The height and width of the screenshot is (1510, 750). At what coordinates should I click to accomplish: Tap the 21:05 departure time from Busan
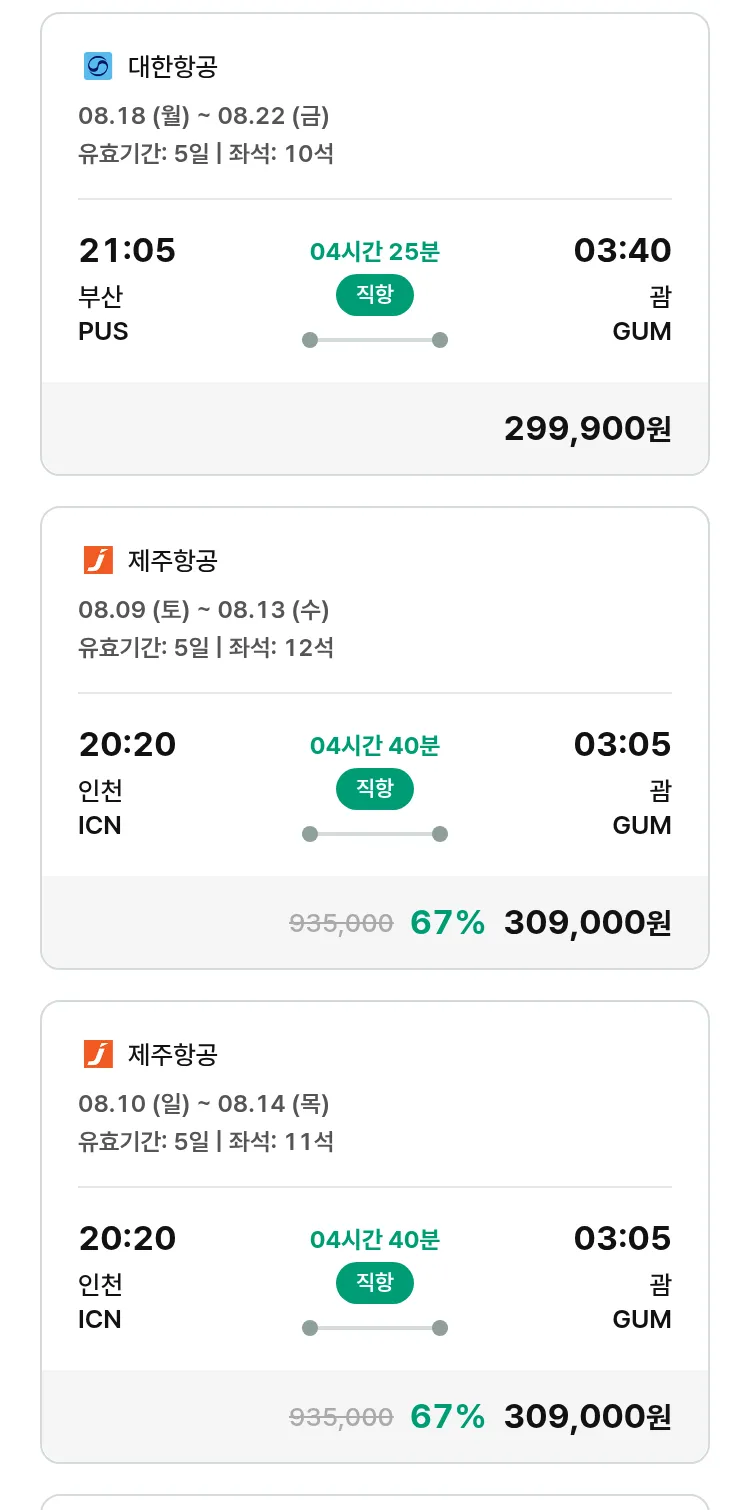pos(127,250)
